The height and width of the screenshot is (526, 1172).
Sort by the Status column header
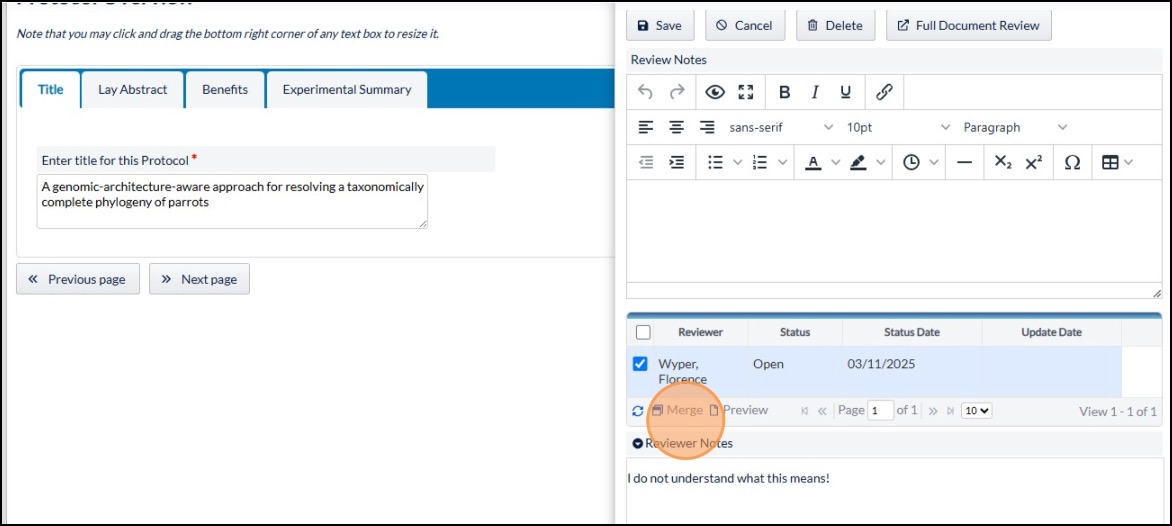point(795,332)
